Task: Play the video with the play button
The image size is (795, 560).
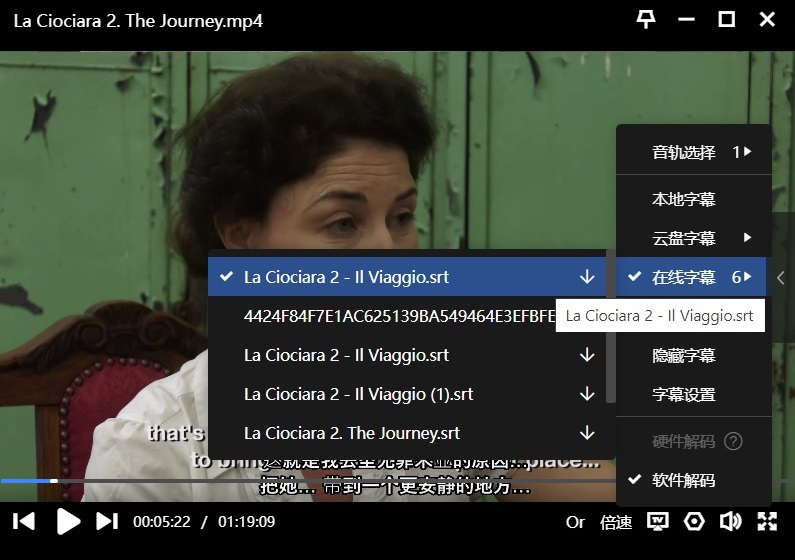Action: coord(68,521)
